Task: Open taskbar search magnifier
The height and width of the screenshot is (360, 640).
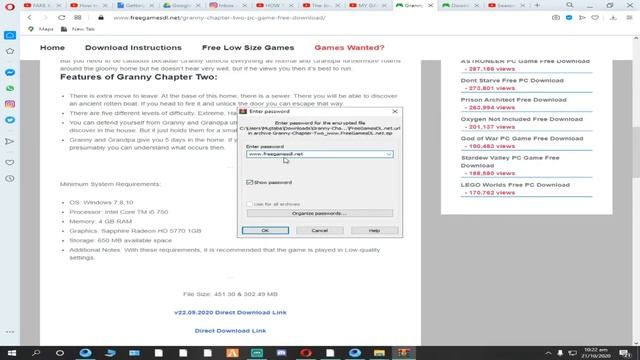Action: [36, 353]
